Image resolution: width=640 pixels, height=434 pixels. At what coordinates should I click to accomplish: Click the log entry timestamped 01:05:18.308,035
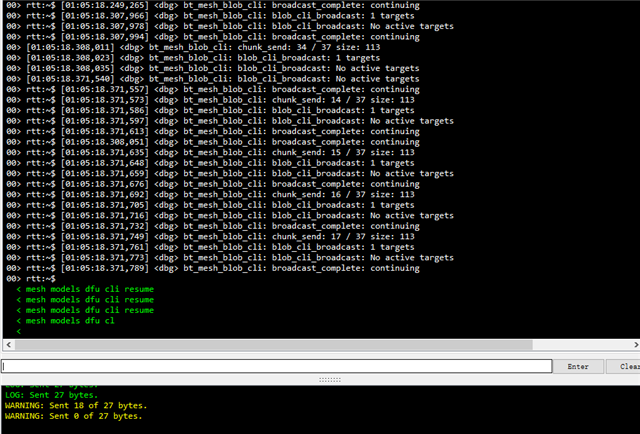tap(213, 69)
